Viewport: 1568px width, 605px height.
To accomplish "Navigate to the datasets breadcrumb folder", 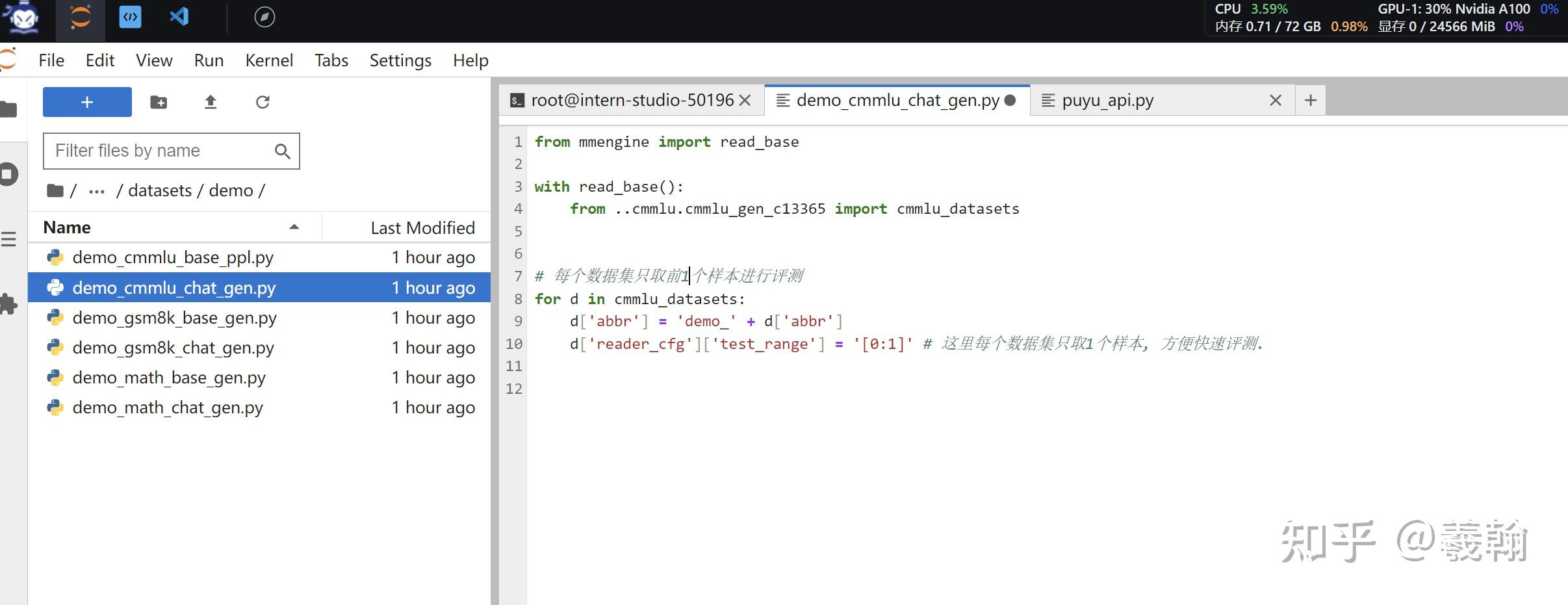I will click(x=159, y=190).
